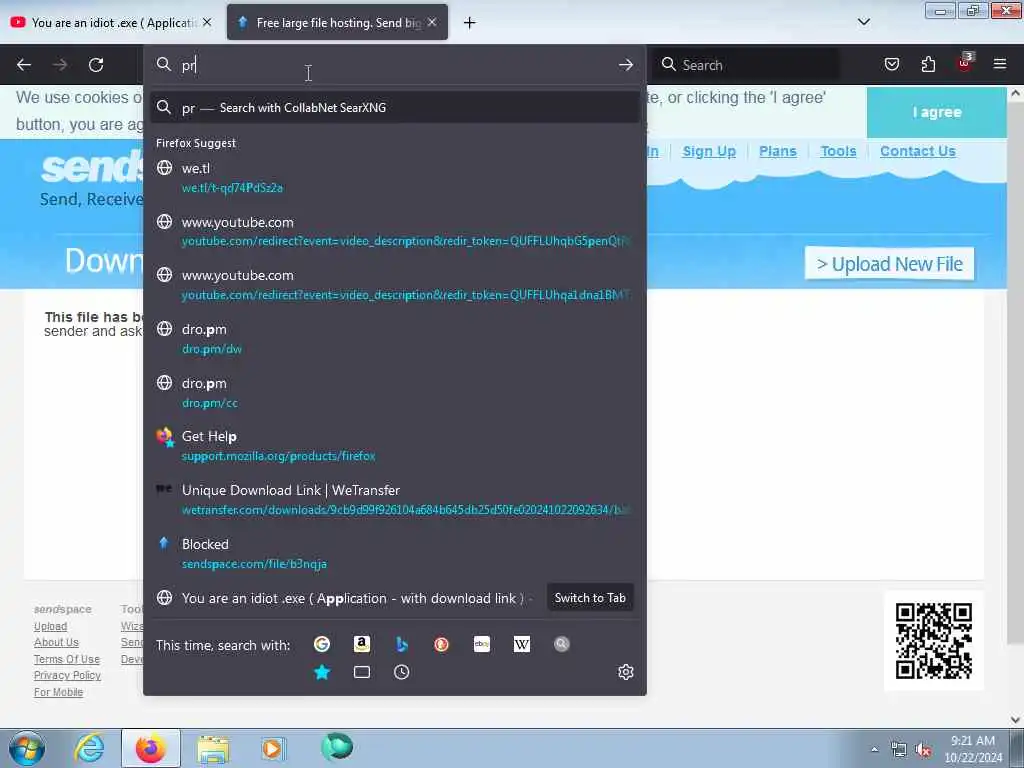The height and width of the screenshot is (768, 1024).
Task: Search this time with Bing
Action: coord(402,644)
